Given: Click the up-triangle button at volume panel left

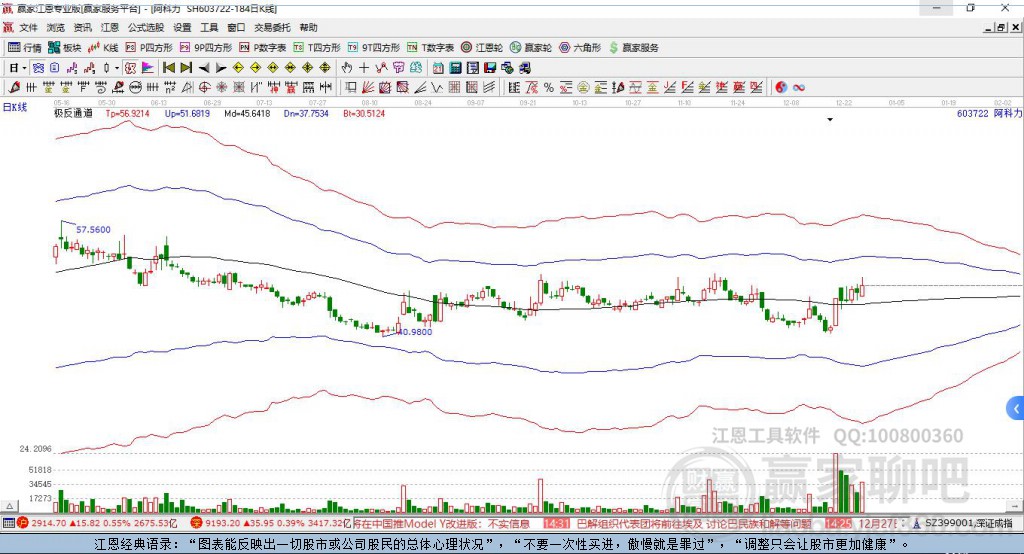Looking at the screenshot, I should (x=9, y=506).
